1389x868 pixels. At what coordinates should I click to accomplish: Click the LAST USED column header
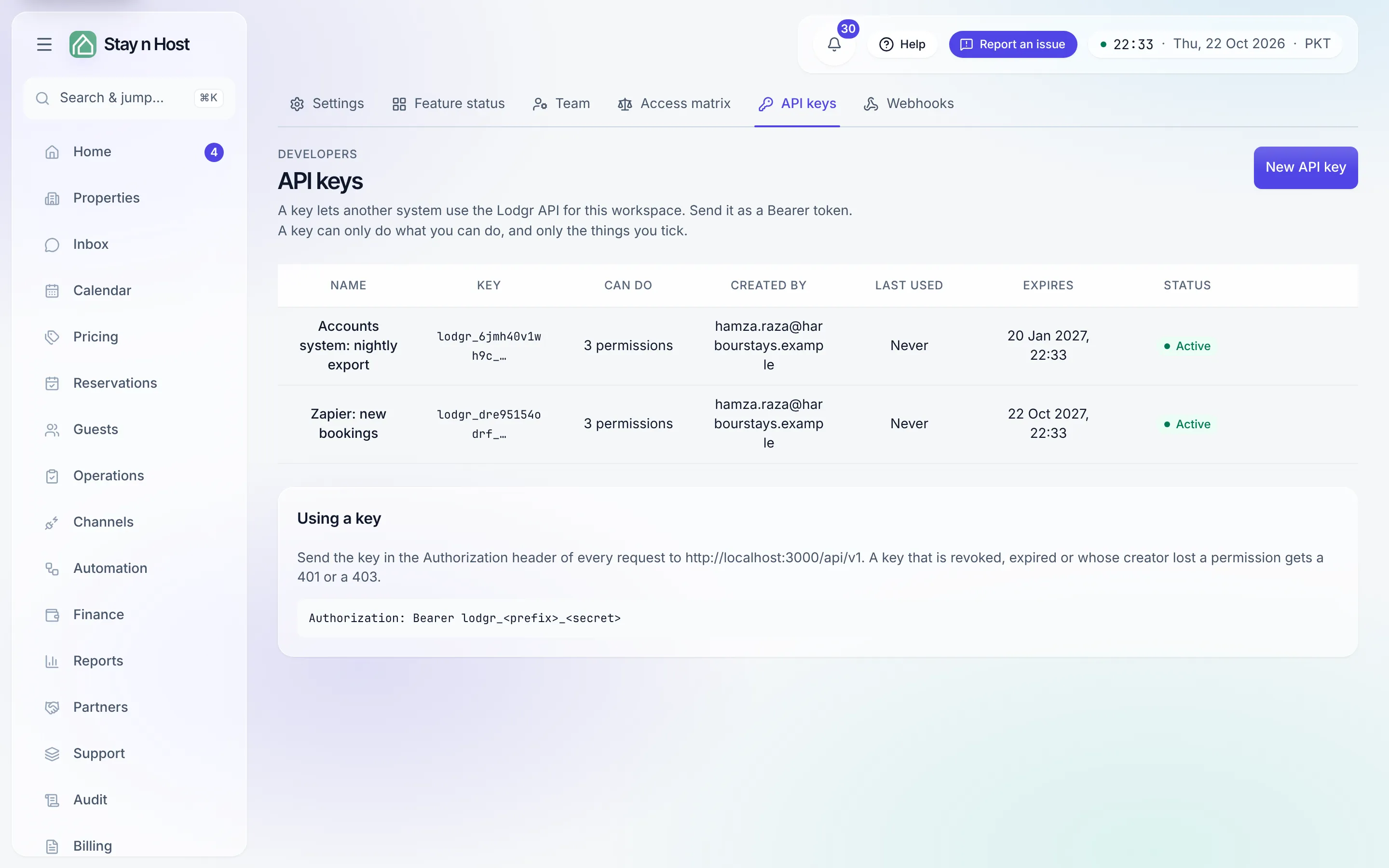[909, 285]
